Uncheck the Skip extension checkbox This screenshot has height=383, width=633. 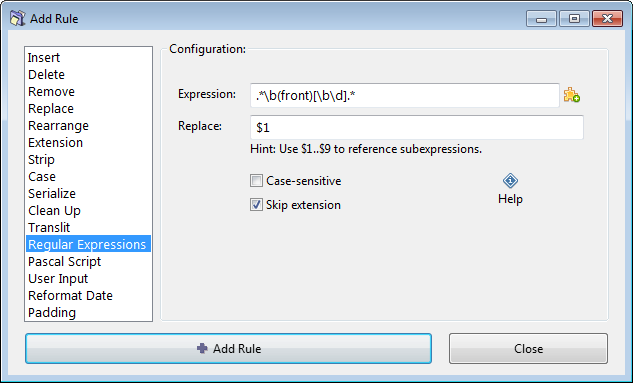(256, 205)
